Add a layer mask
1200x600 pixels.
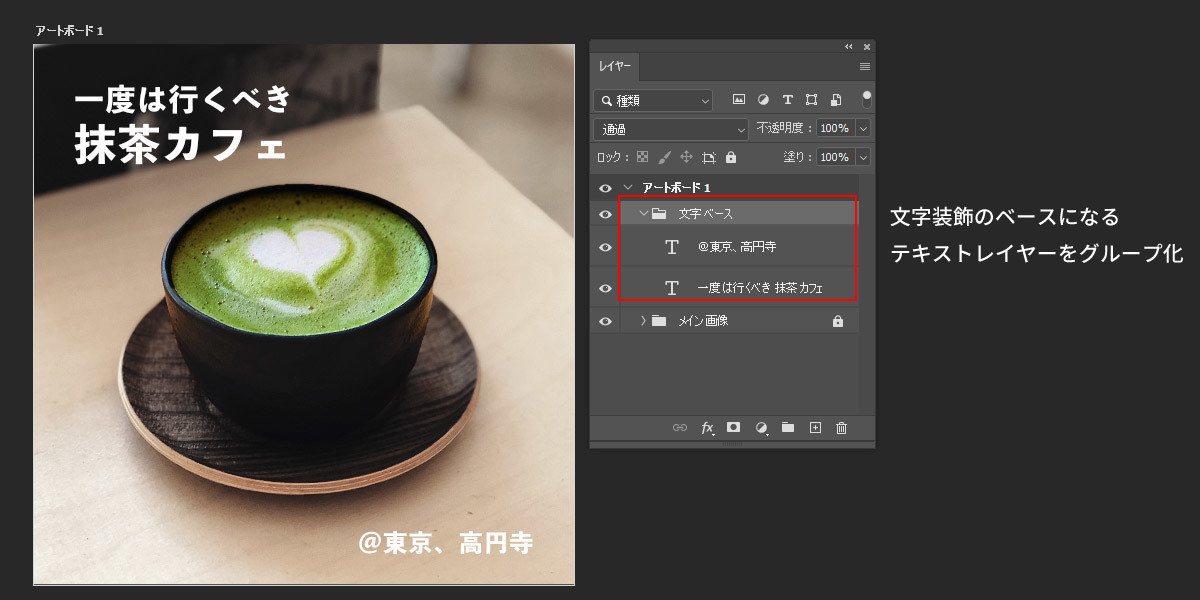point(733,428)
